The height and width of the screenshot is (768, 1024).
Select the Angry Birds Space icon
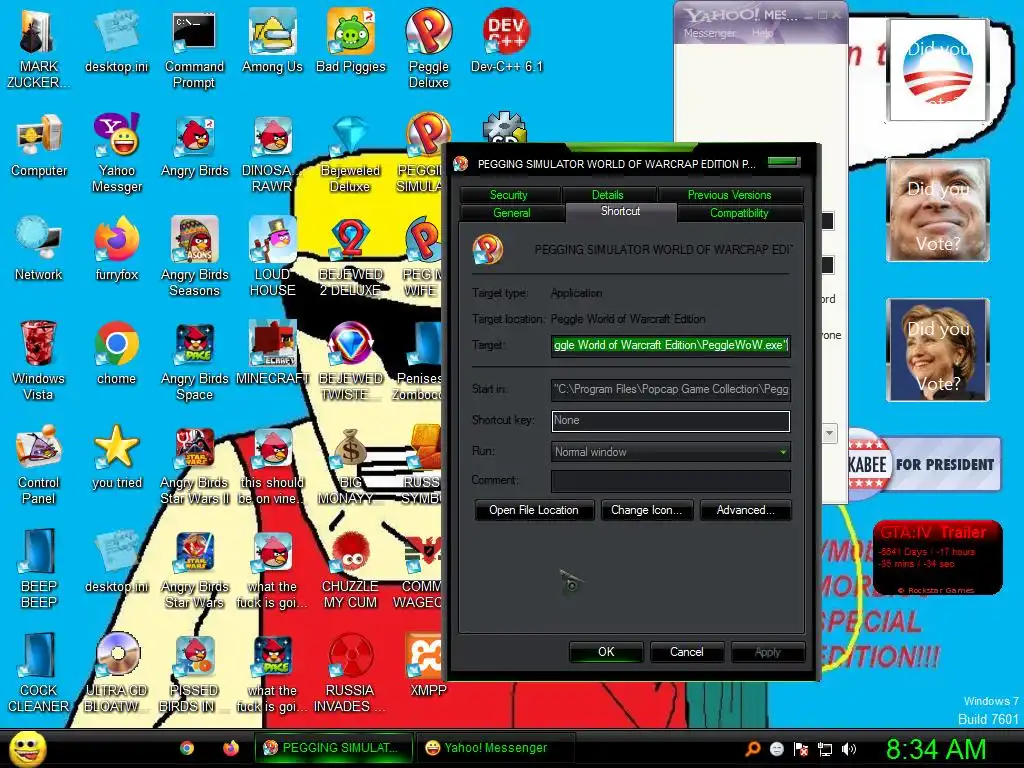click(x=195, y=361)
